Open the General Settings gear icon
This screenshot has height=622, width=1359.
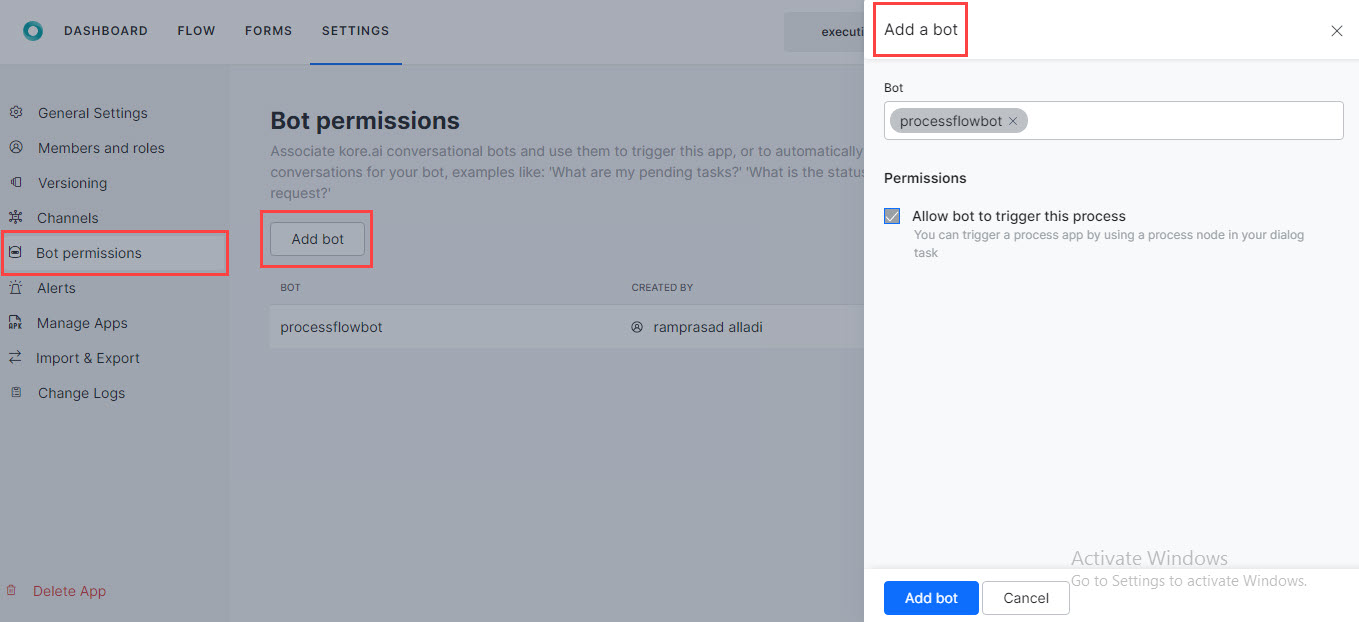tap(16, 112)
